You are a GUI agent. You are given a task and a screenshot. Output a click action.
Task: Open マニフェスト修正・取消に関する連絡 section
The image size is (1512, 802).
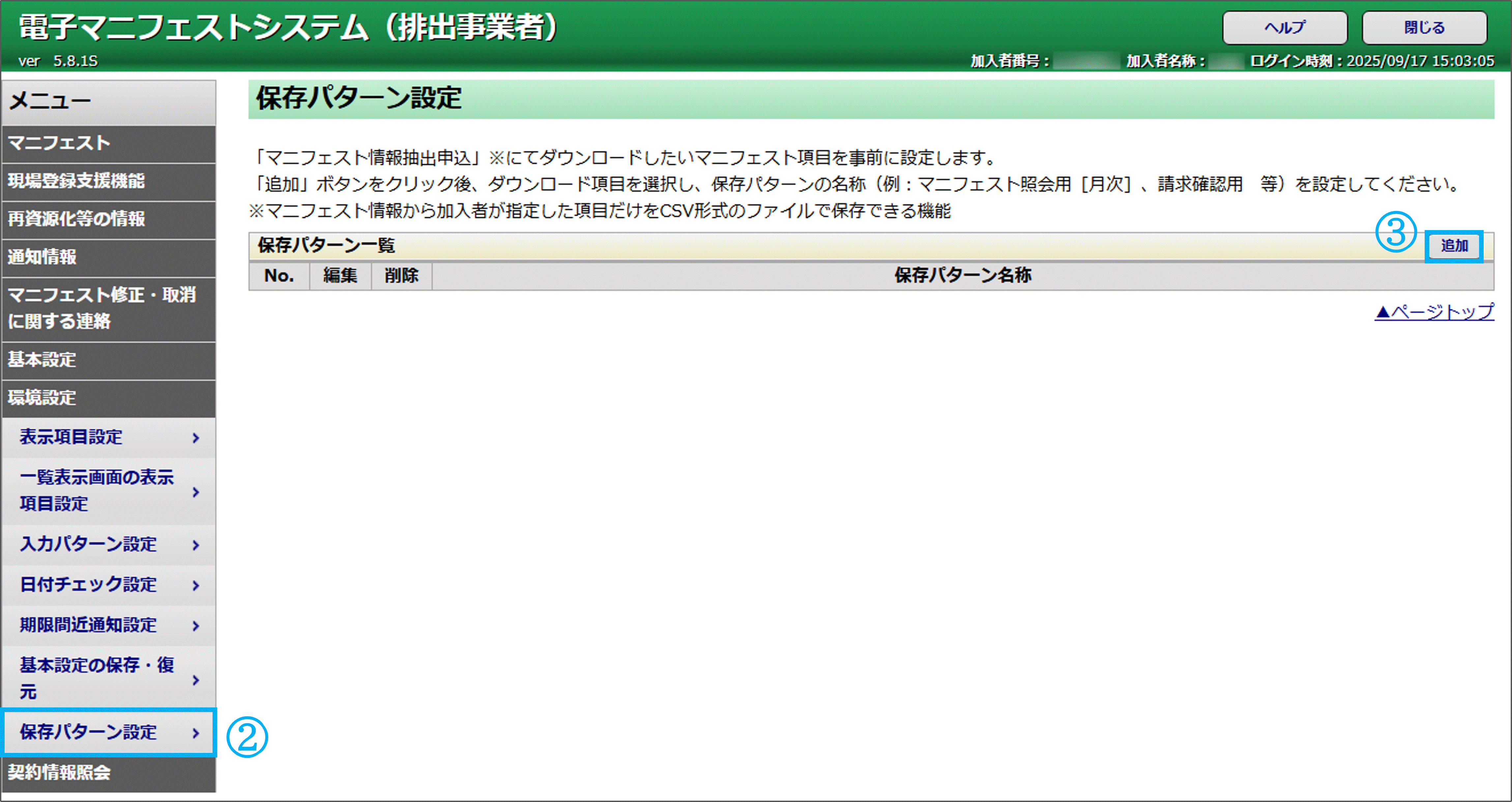(x=101, y=308)
